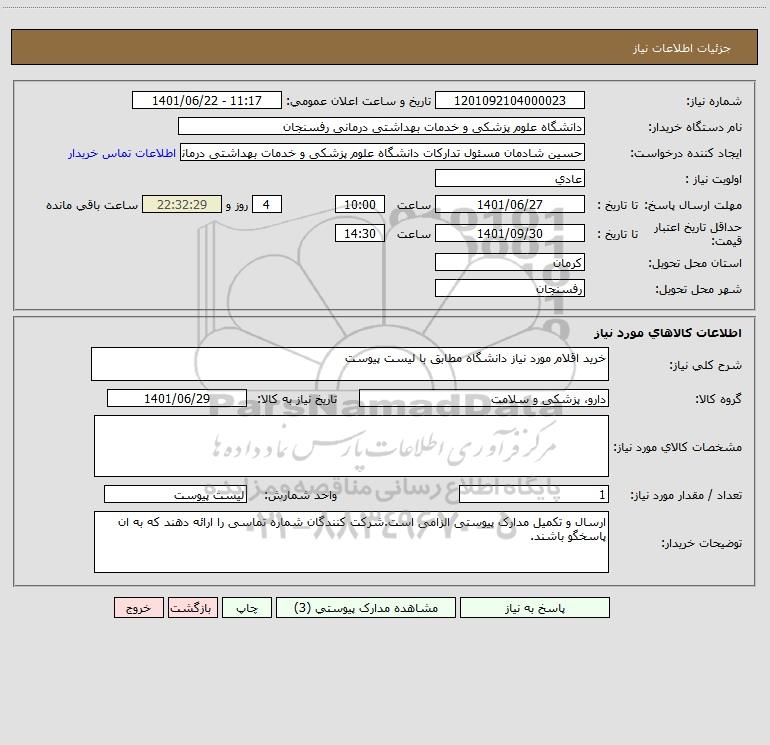
Task: Click the delivery city field رفسنجان
Action: pos(510,288)
